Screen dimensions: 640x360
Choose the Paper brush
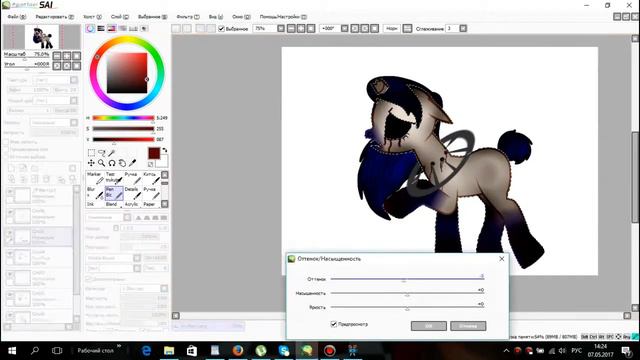(x=151, y=204)
